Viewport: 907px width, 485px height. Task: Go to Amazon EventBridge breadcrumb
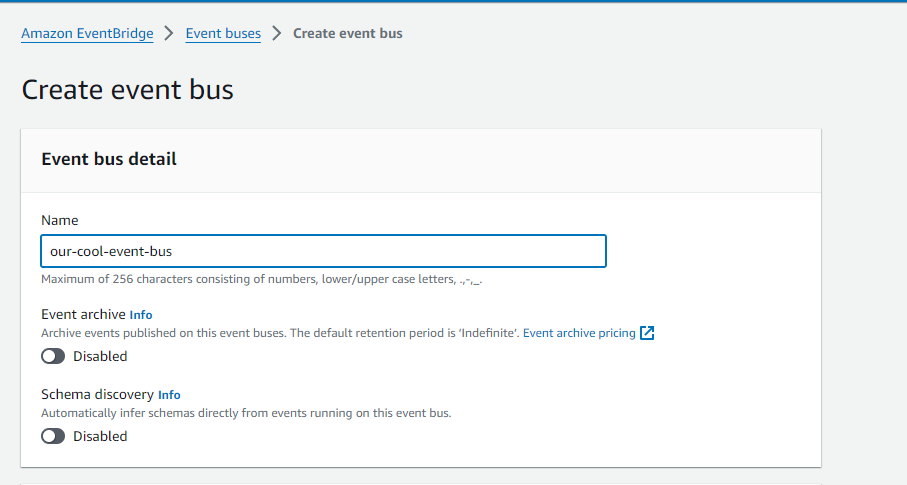87,34
